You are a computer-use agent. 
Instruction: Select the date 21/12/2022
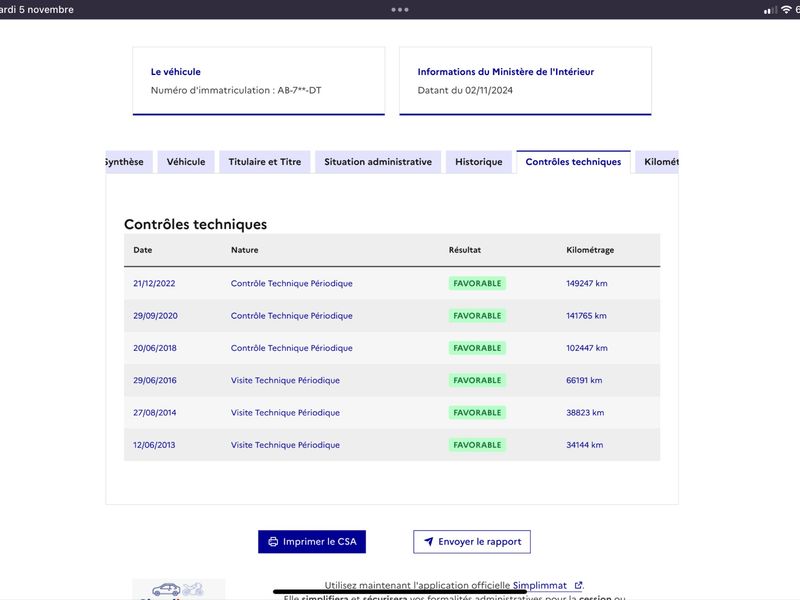coord(154,284)
